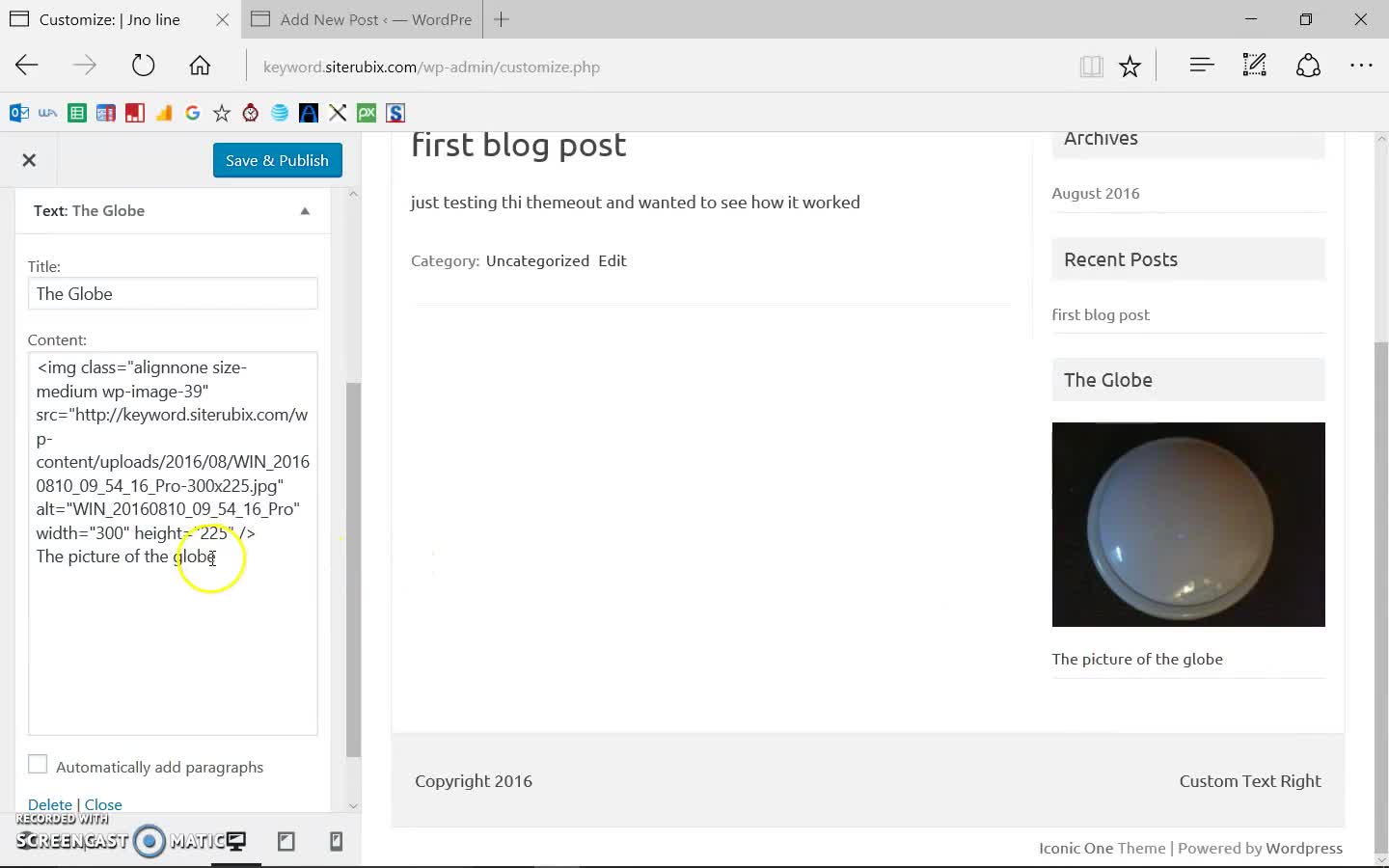This screenshot has width=1389, height=868.
Task: Open Edge Hub panel
Action: pyautogui.click(x=1201, y=66)
